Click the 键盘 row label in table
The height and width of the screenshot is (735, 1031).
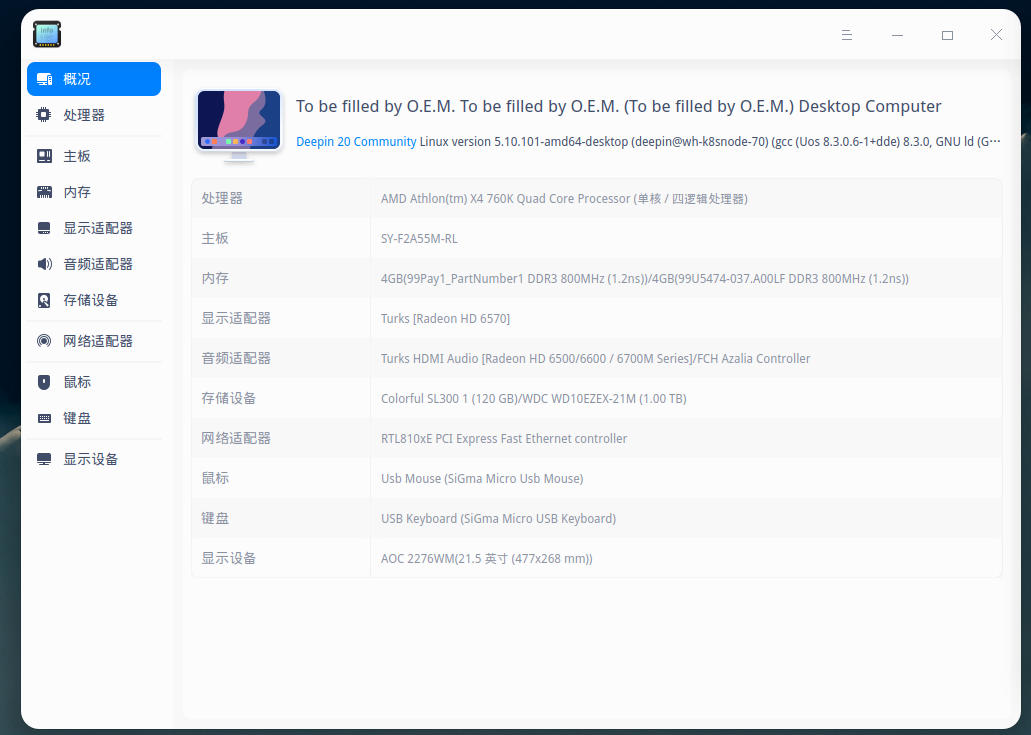(215, 519)
